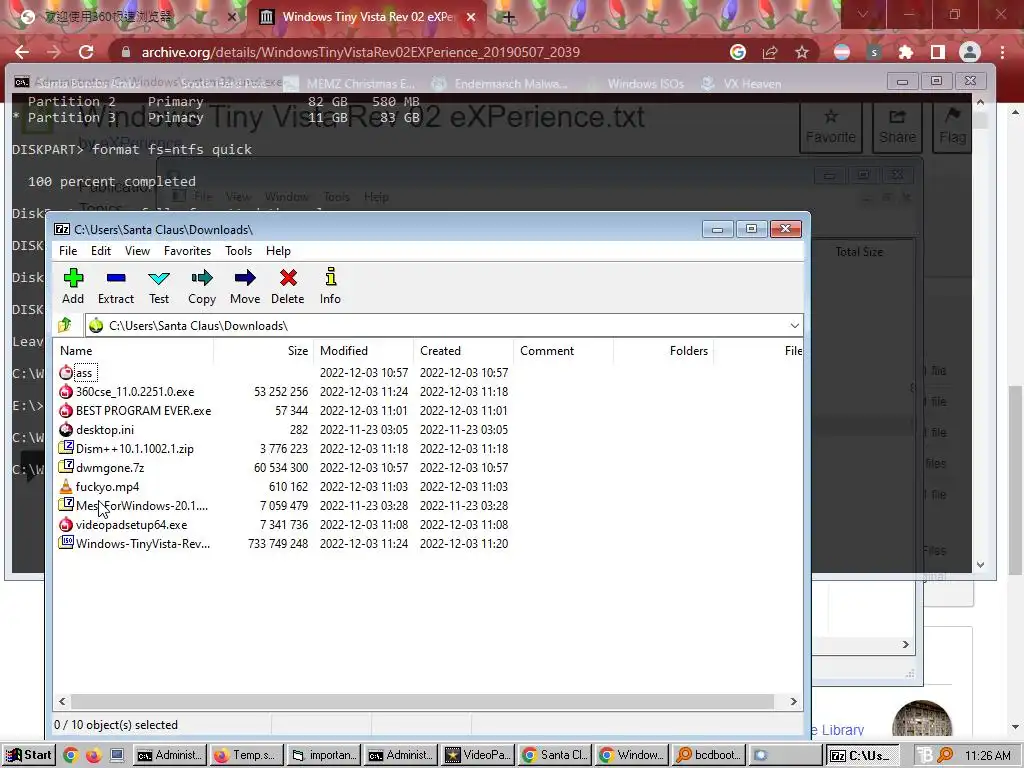
Task: Click the Extract toolbar icon
Action: click(116, 286)
